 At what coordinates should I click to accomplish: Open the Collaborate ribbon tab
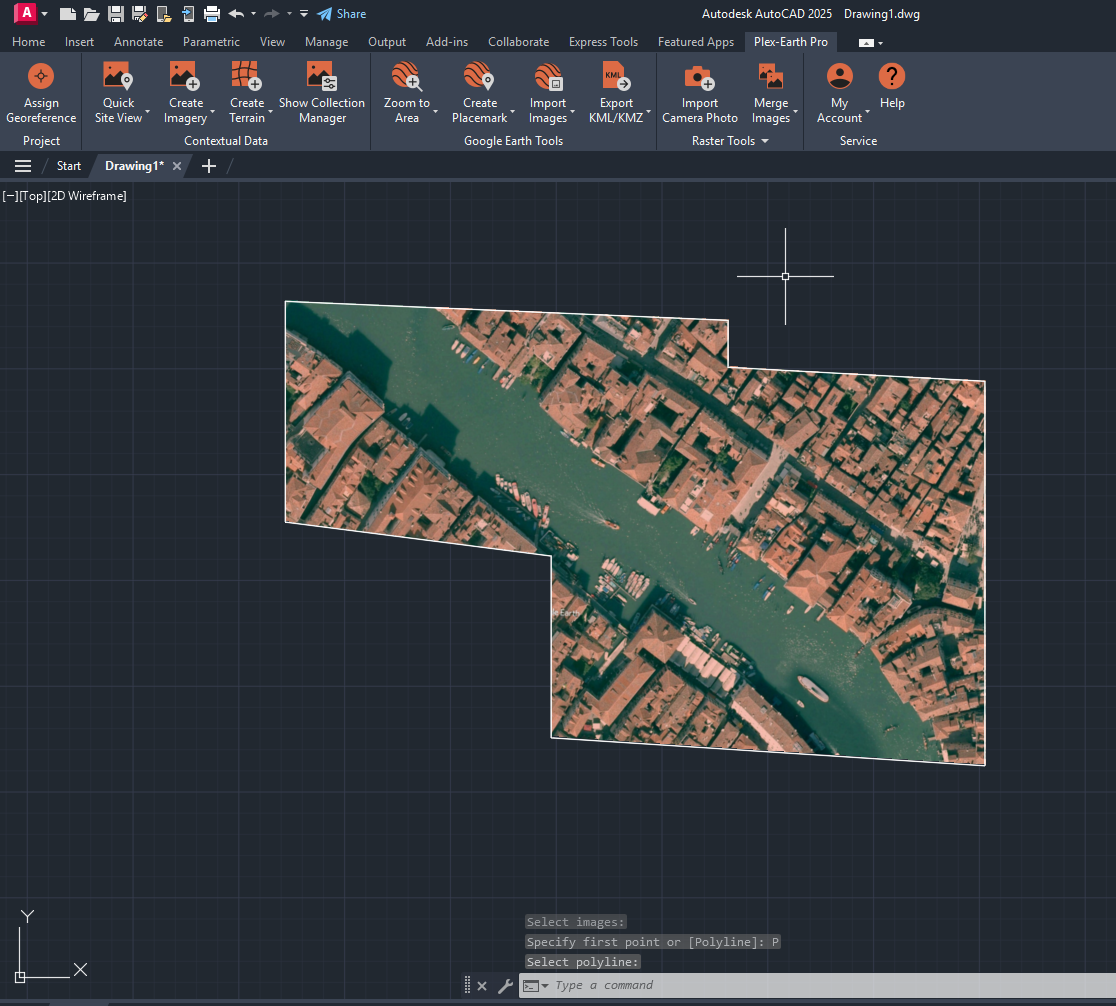[518, 42]
